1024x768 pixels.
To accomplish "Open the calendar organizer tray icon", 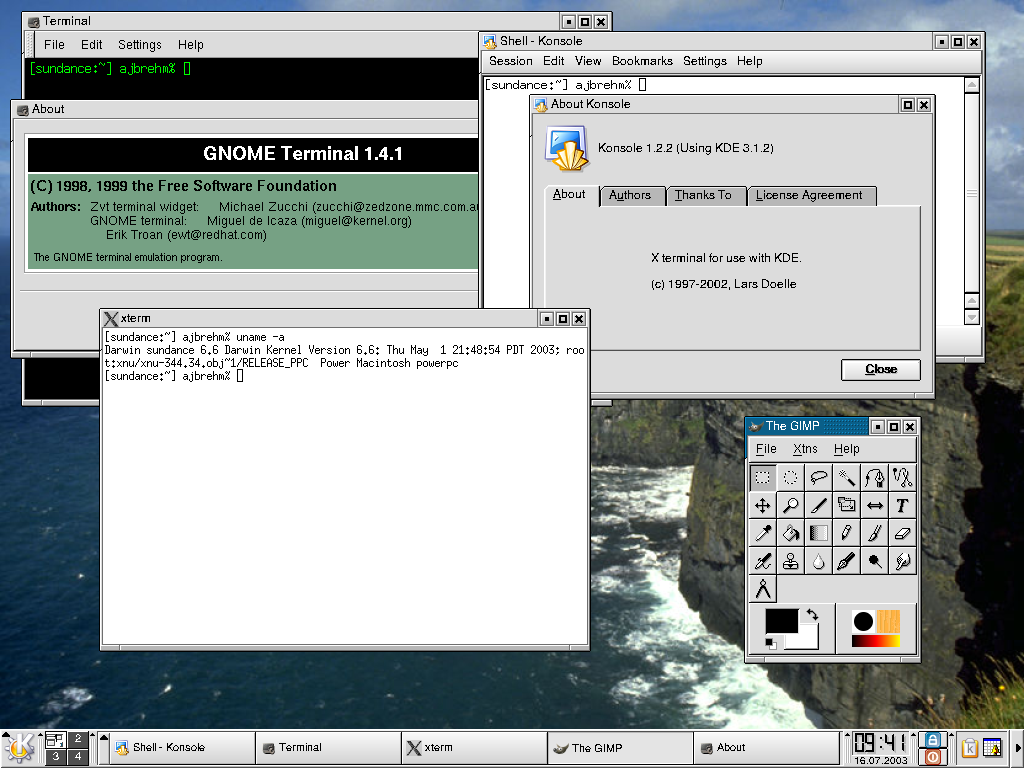I will pos(992,748).
